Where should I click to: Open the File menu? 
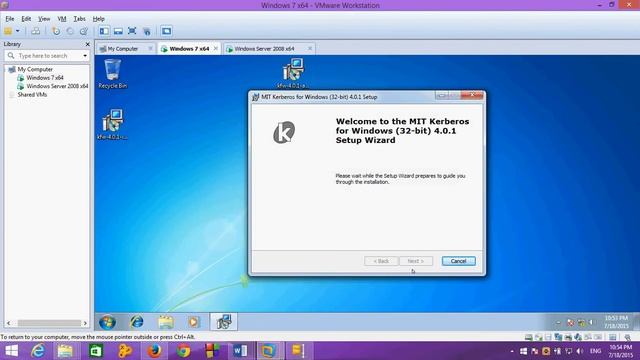(10, 19)
